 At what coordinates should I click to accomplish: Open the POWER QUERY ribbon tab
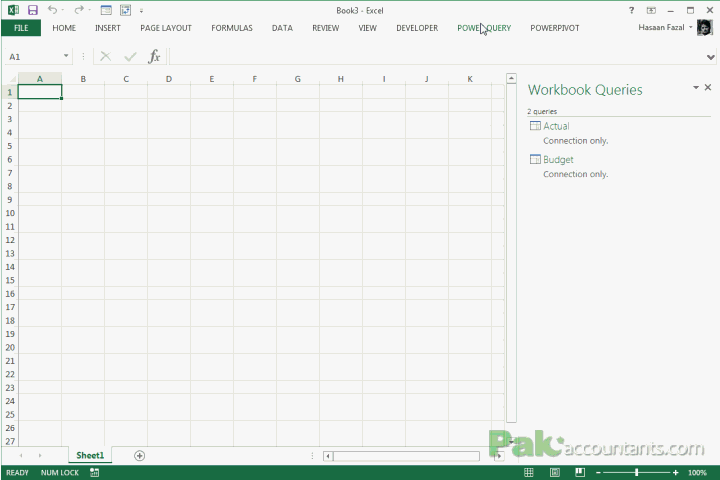pyautogui.click(x=484, y=28)
